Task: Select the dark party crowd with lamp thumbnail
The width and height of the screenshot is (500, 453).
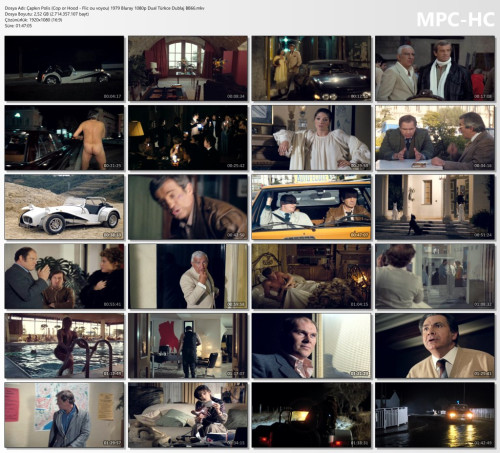Action: pyautogui.click(x=188, y=138)
